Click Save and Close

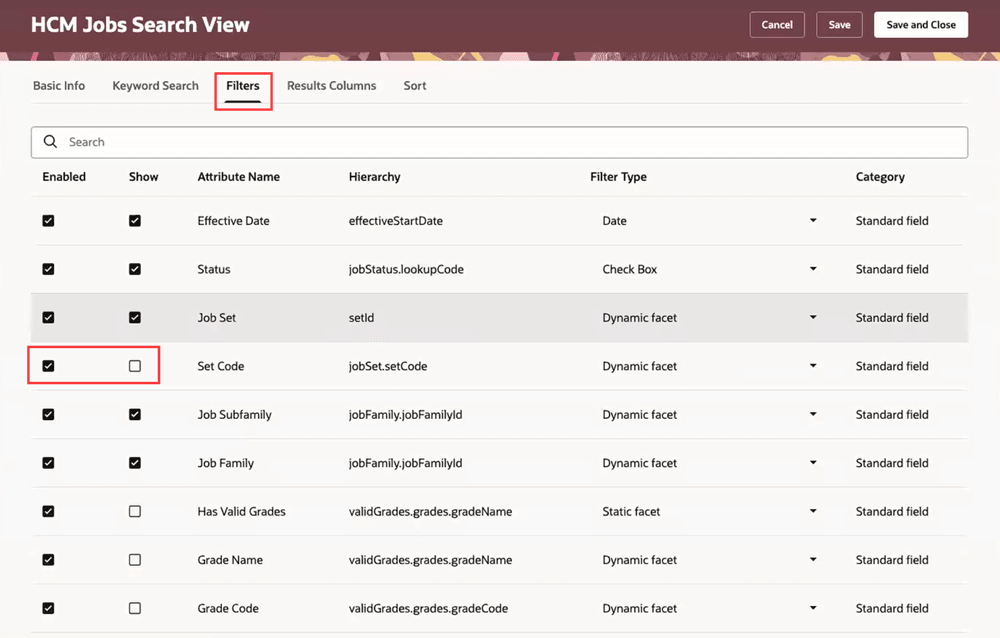[x=921, y=25]
